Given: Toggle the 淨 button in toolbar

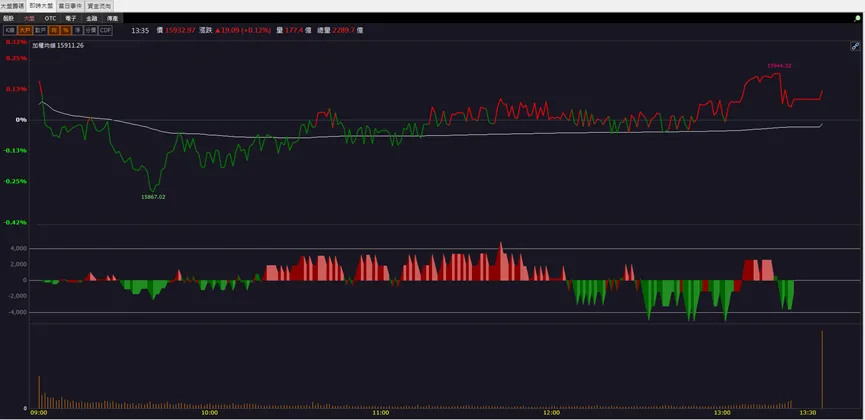Looking at the screenshot, I should click(x=78, y=30).
